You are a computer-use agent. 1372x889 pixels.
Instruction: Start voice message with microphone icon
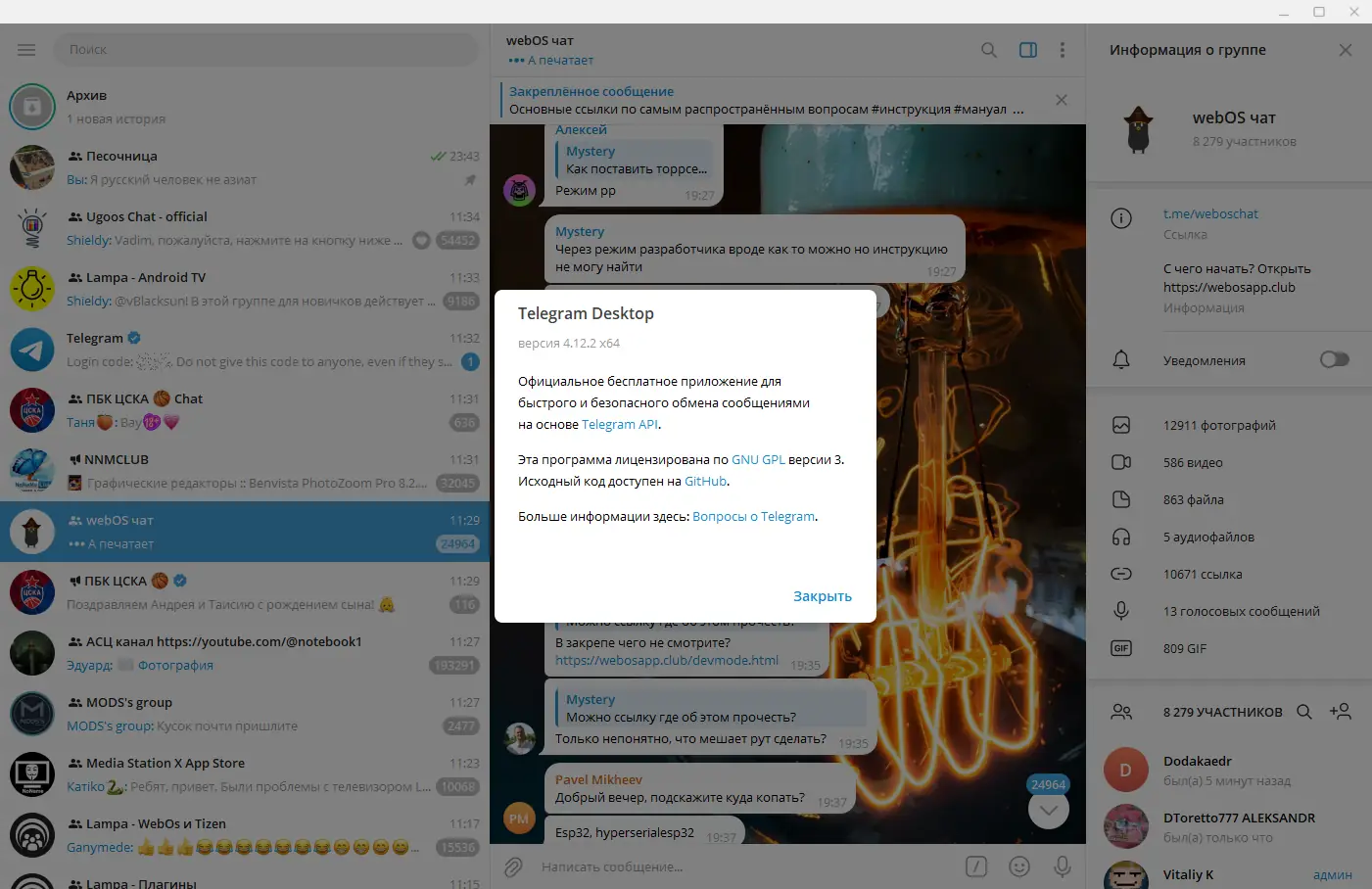pyautogui.click(x=1062, y=866)
